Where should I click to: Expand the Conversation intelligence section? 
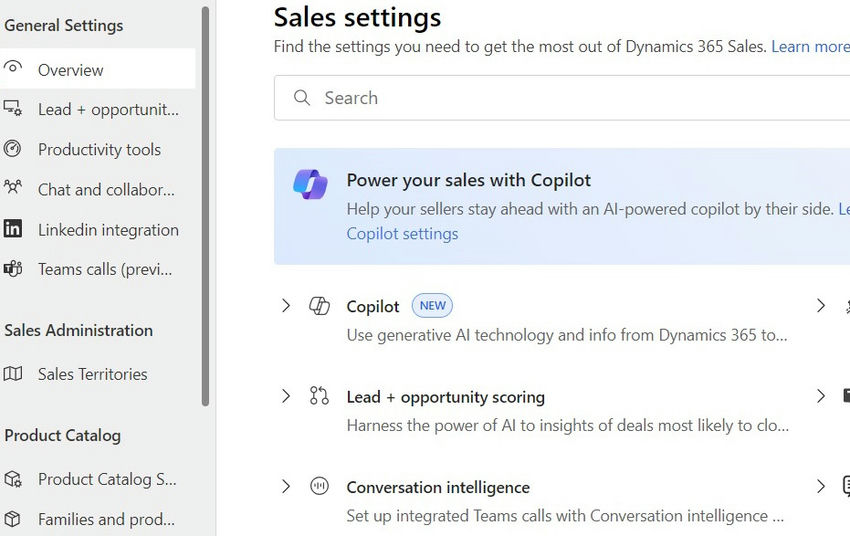pyautogui.click(x=286, y=486)
